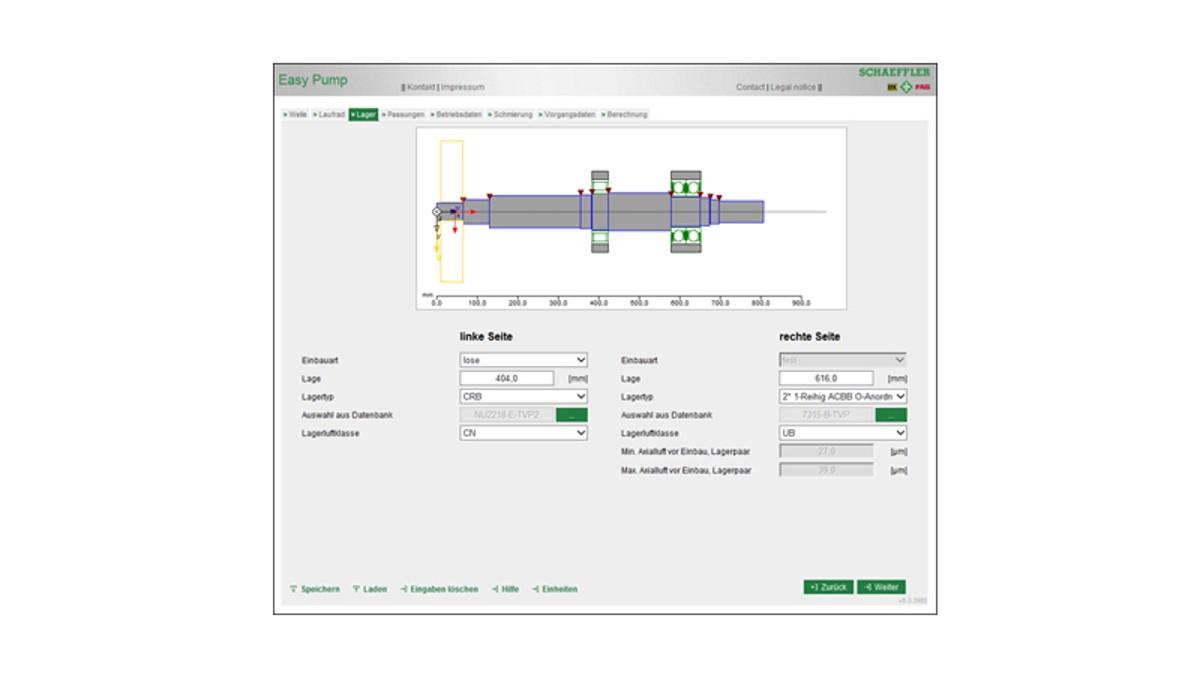Click Speichern to save
Screen dimensions: 1200x675
314,589
